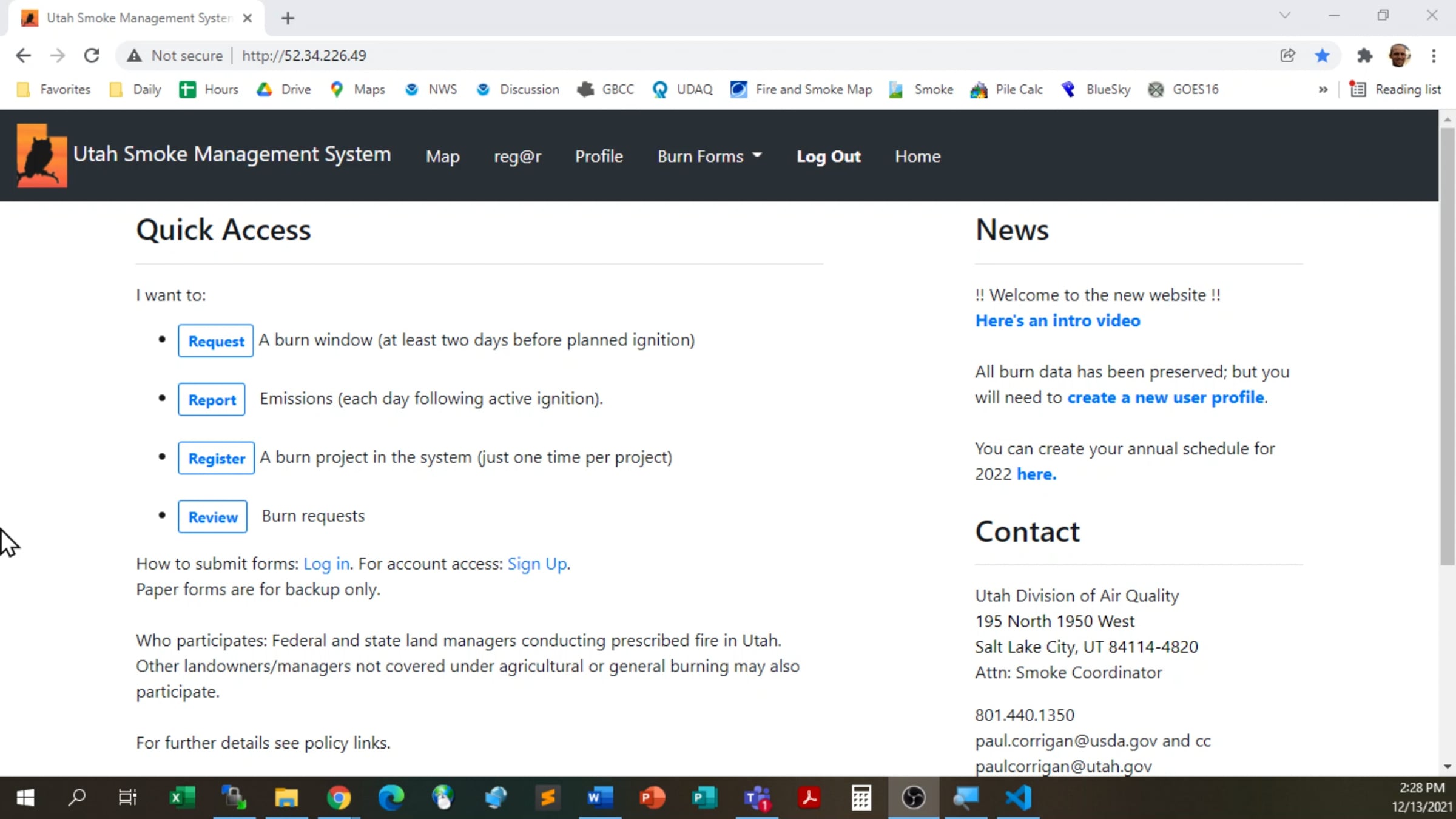1456x819 pixels.
Task: Open the Maps bookmark
Action: click(357, 90)
